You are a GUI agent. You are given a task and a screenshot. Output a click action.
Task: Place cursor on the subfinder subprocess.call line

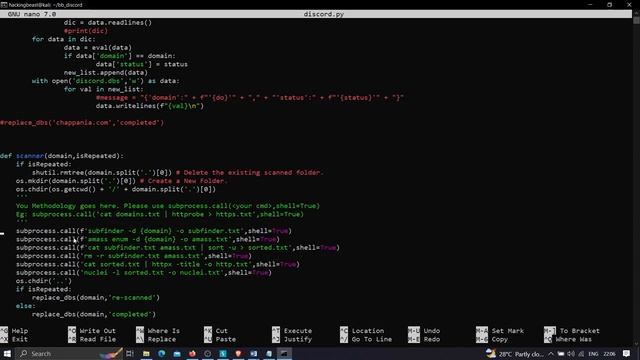click(154, 231)
